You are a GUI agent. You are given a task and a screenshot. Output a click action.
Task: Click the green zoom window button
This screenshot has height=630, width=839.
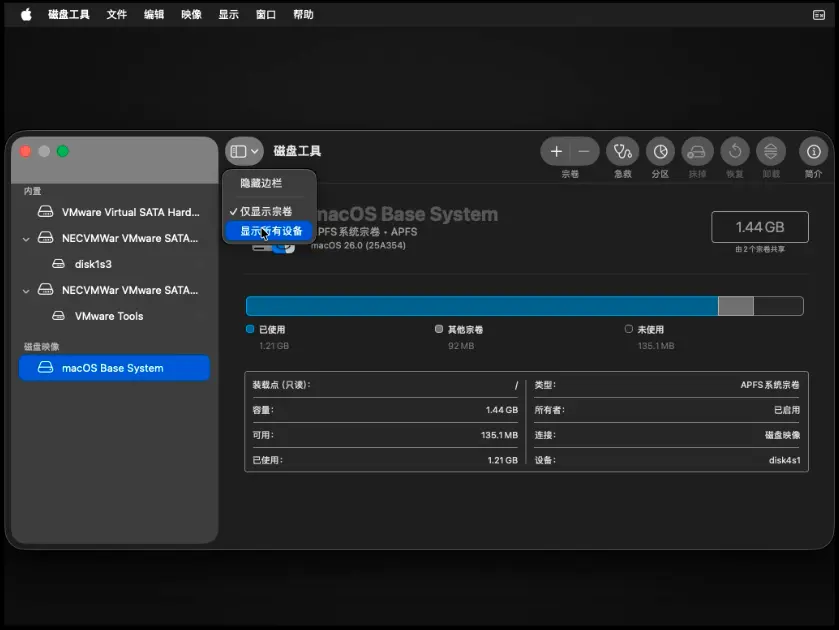(63, 151)
